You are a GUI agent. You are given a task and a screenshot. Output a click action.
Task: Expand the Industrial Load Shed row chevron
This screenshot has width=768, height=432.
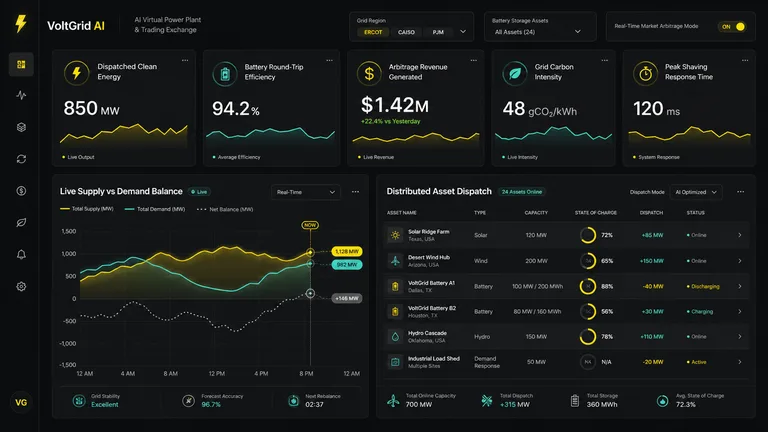point(740,362)
